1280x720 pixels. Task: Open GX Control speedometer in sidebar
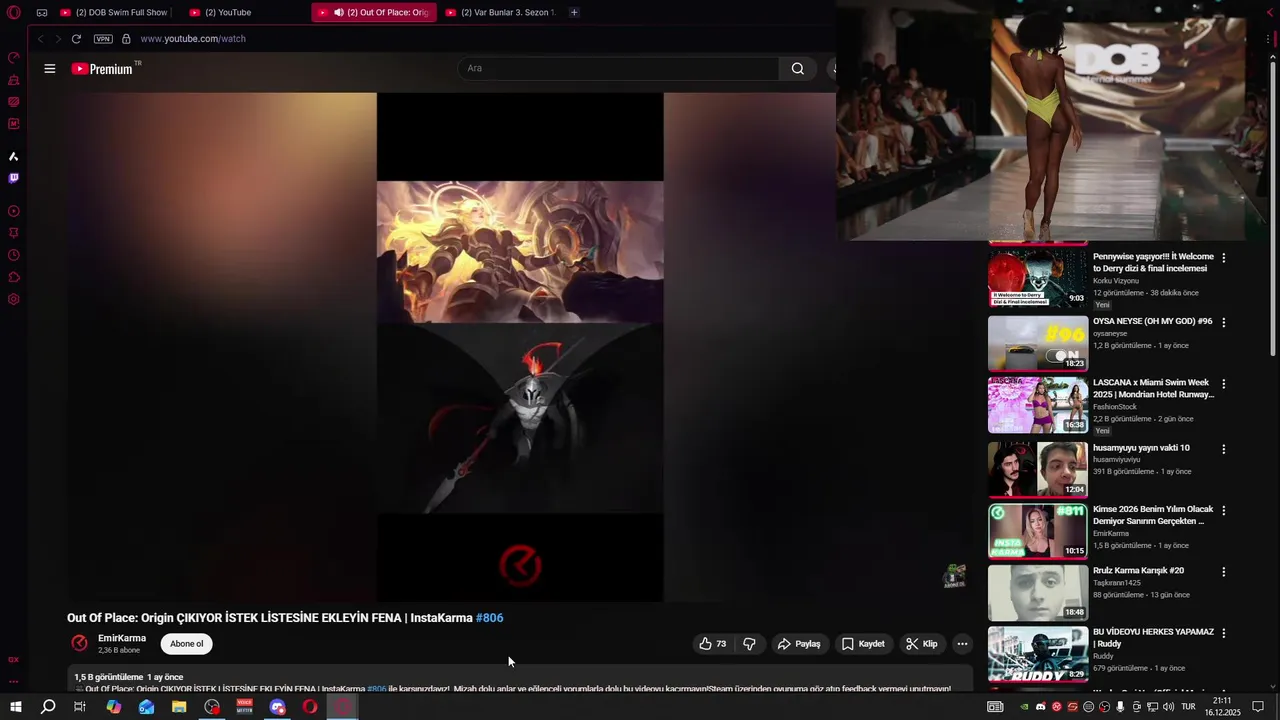[13, 58]
